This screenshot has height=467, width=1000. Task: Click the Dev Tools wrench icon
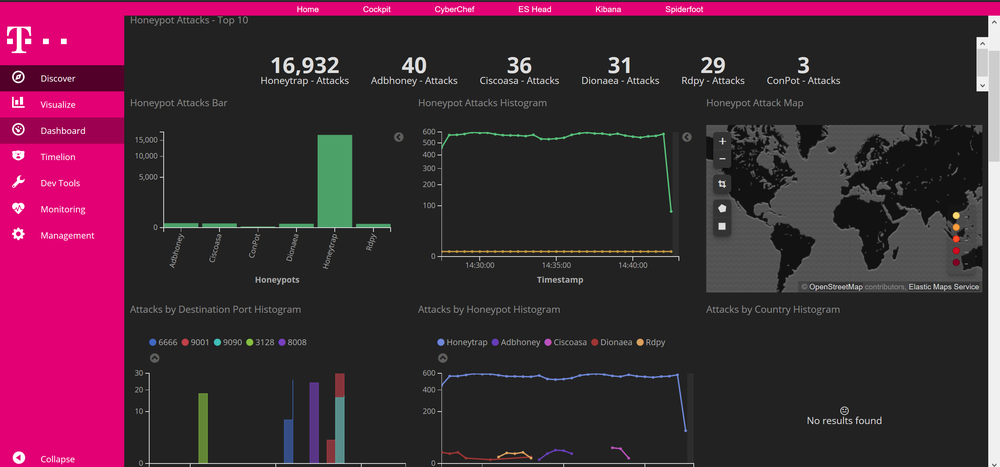point(18,182)
